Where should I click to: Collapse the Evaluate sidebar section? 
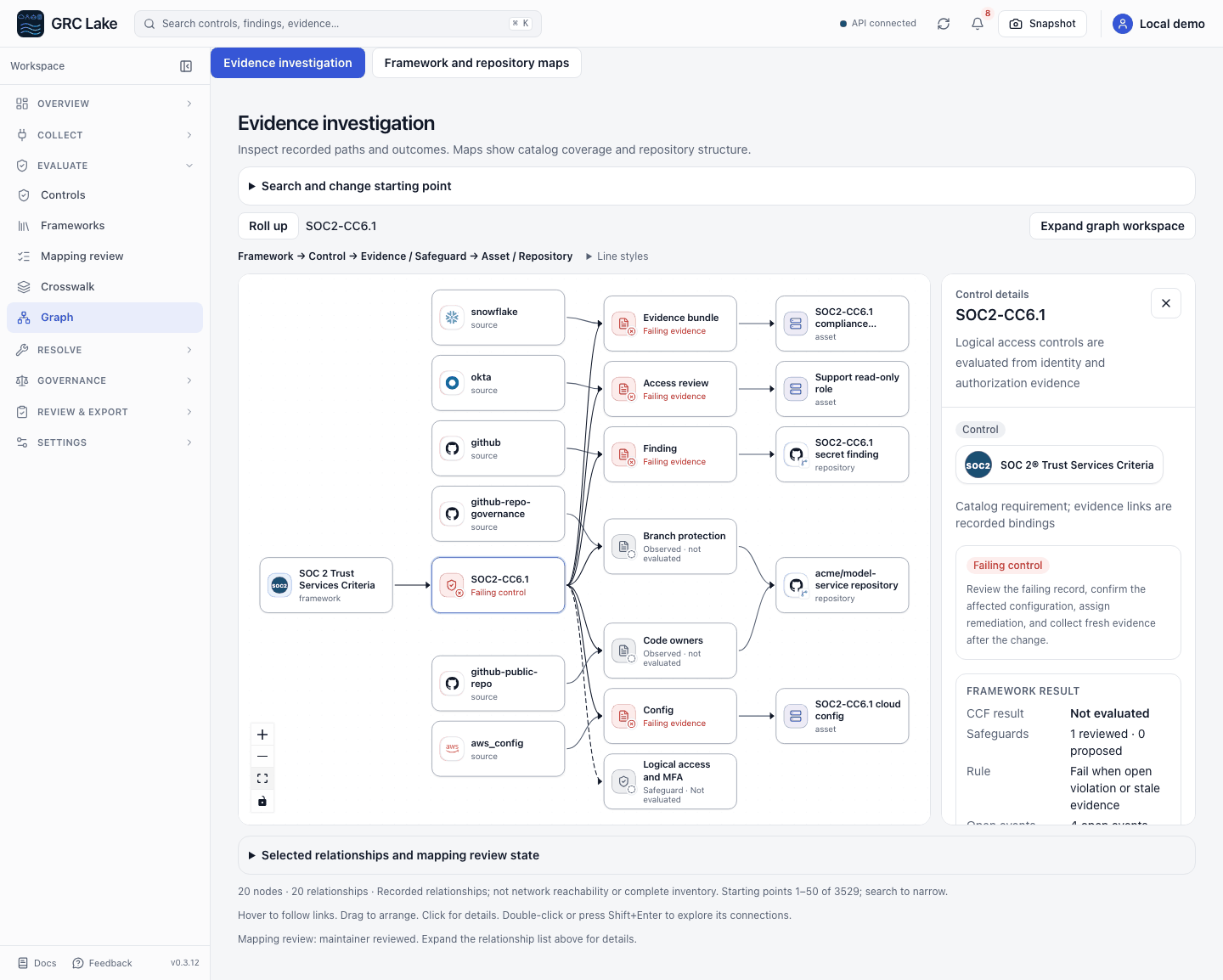click(x=104, y=166)
